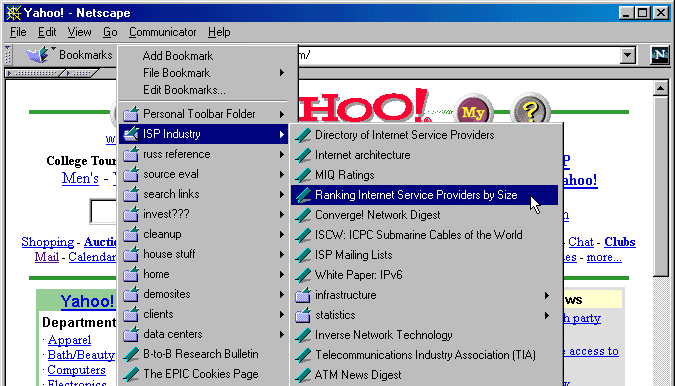The height and width of the screenshot is (386, 675).
Task: Click folder icon beside invest???
Action: (x=131, y=214)
